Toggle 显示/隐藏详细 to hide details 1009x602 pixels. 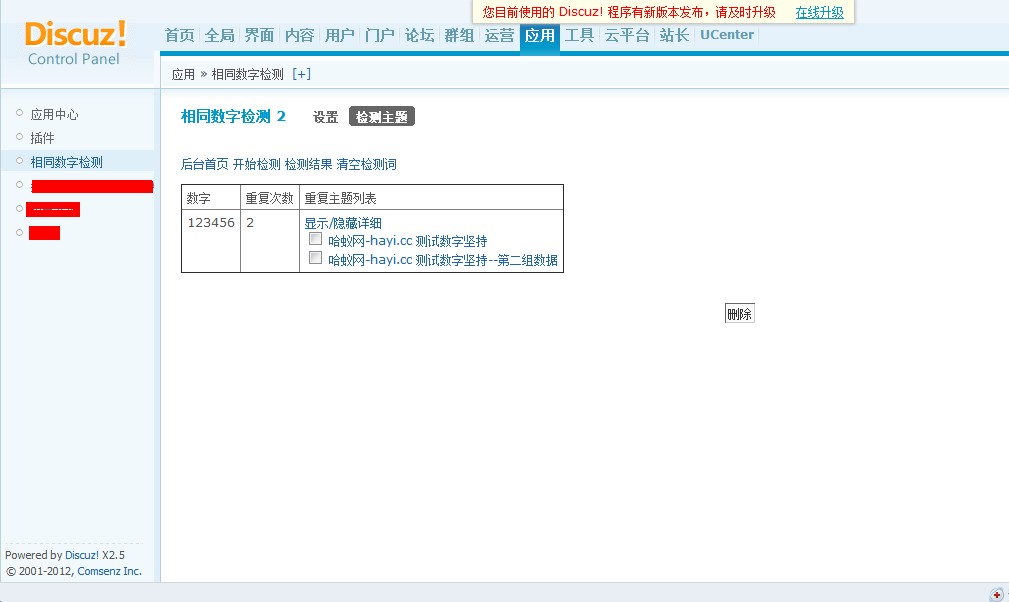(x=343, y=222)
